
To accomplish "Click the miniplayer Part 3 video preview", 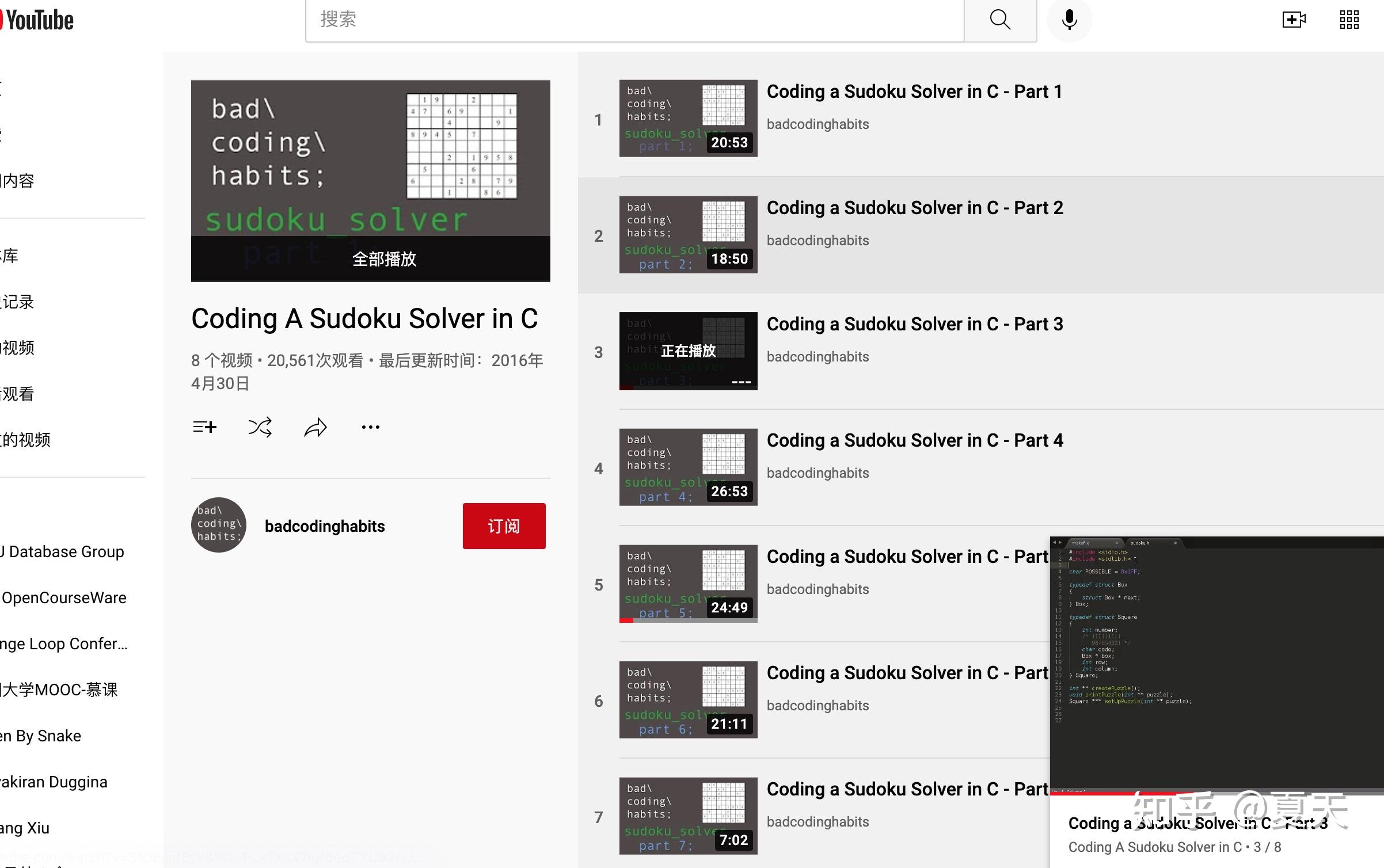I will pos(1216,662).
